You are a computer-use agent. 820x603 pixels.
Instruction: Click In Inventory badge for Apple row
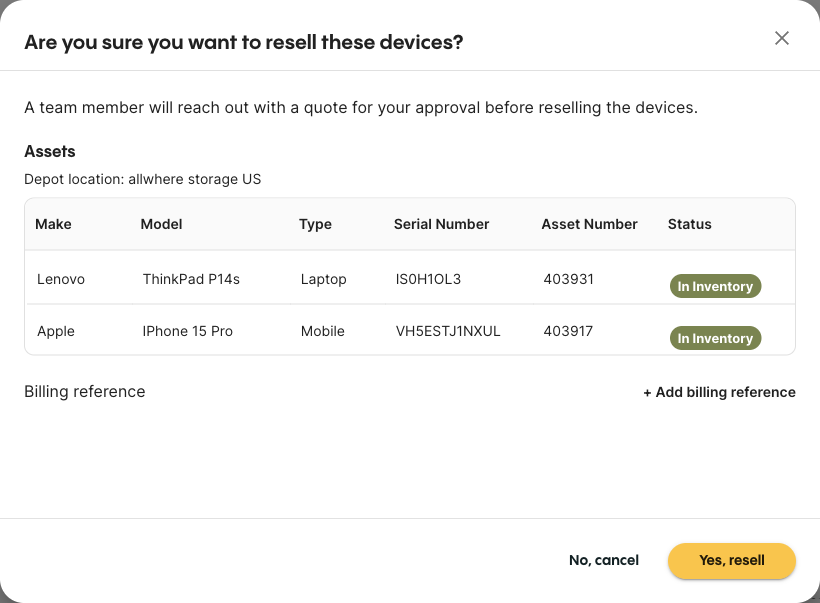715,338
